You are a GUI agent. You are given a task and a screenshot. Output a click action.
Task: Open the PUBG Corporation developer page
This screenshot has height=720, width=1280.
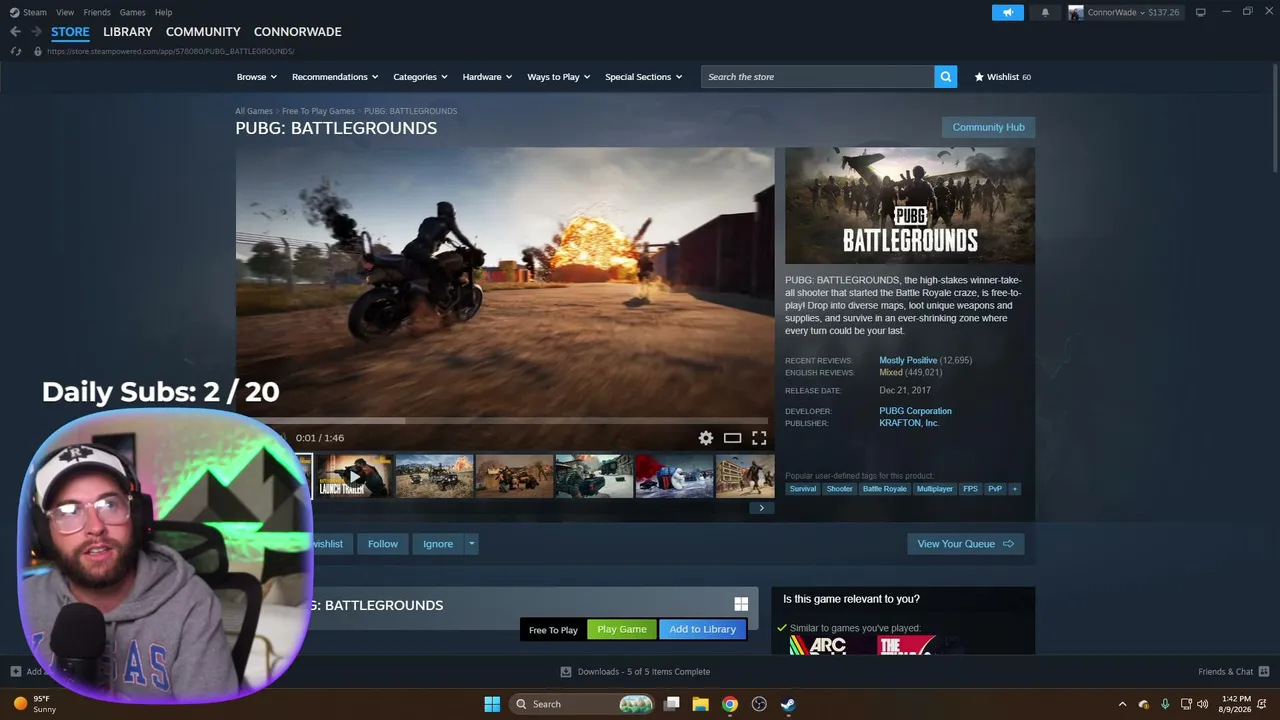[x=915, y=411]
